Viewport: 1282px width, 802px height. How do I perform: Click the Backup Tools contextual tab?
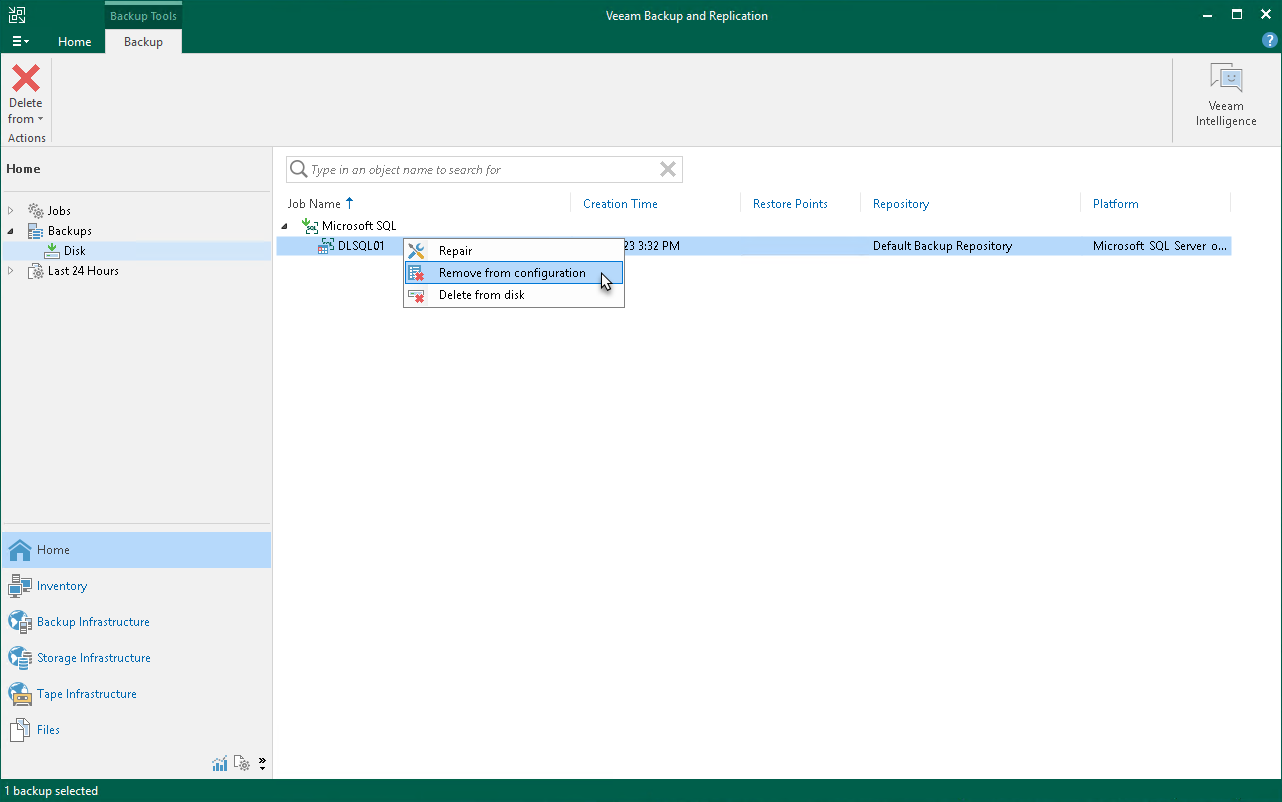143,16
